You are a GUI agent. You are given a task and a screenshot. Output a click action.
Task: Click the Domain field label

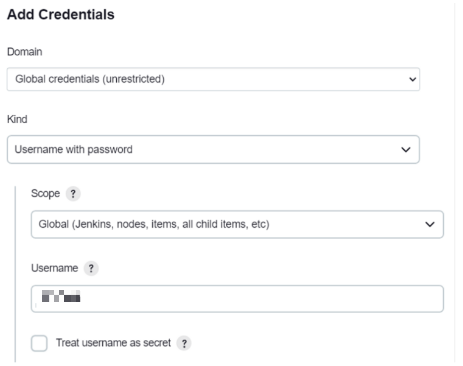(x=25, y=52)
